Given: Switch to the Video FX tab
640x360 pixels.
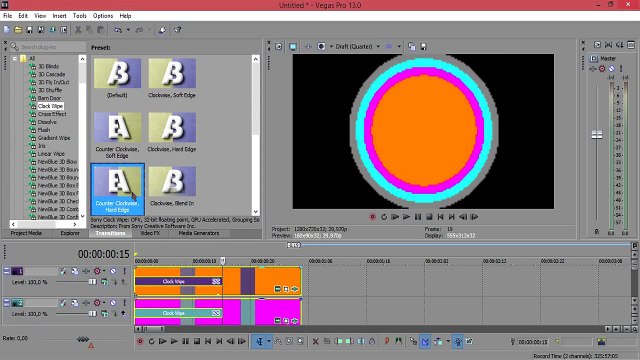Looking at the screenshot, I should (x=150, y=233).
